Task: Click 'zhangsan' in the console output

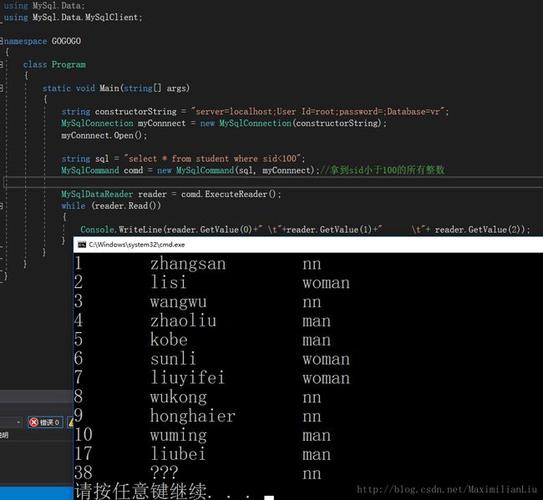Action: pyautogui.click(x=188, y=264)
